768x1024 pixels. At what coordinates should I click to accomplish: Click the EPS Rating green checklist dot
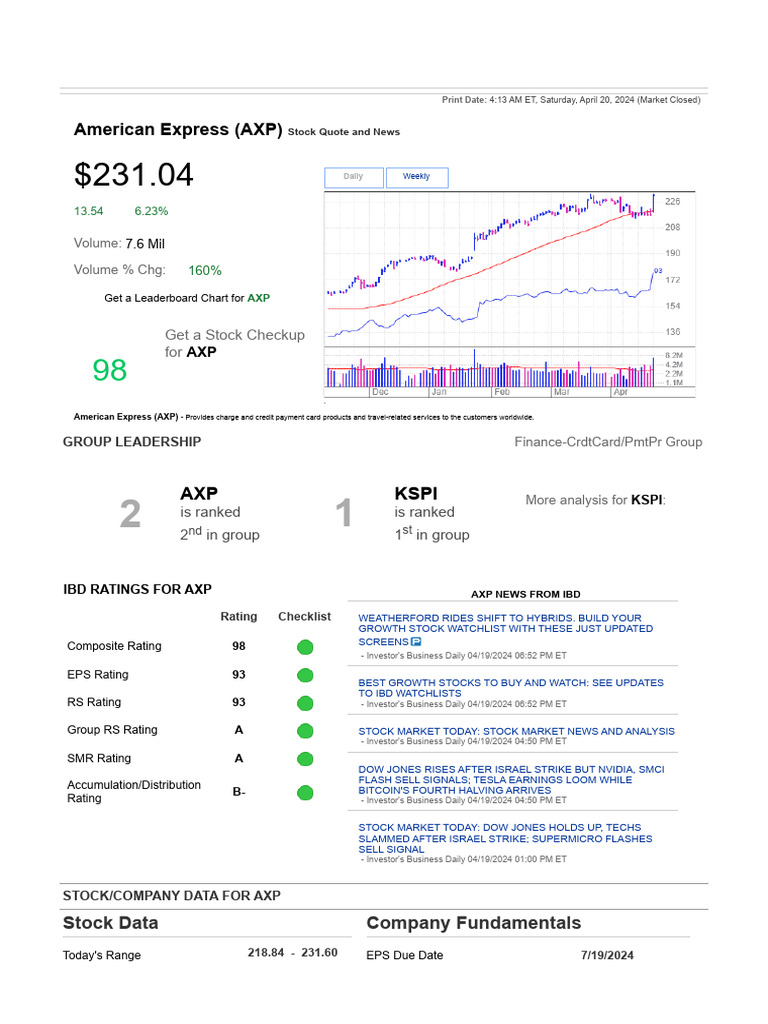tap(305, 675)
